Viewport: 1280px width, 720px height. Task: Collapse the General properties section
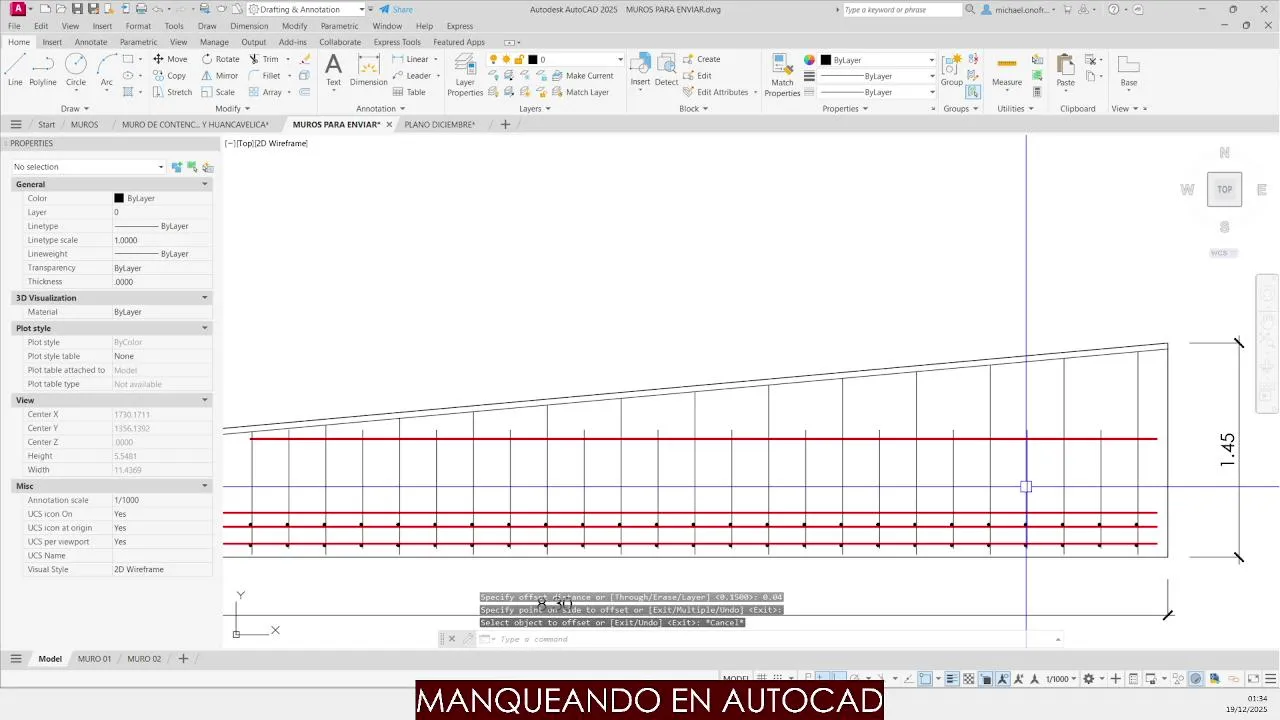tap(205, 184)
